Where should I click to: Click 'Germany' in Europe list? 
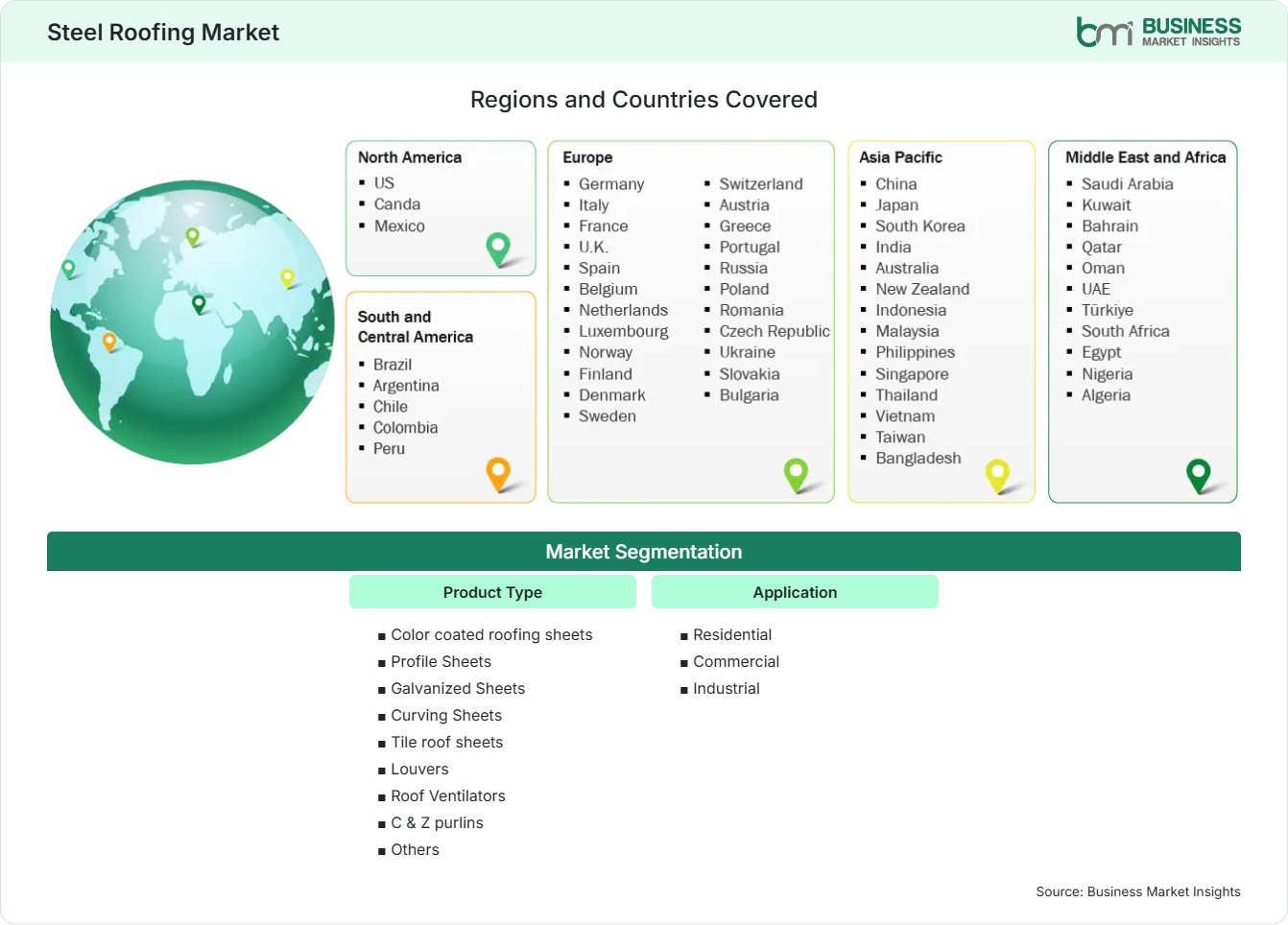pyautogui.click(x=611, y=184)
